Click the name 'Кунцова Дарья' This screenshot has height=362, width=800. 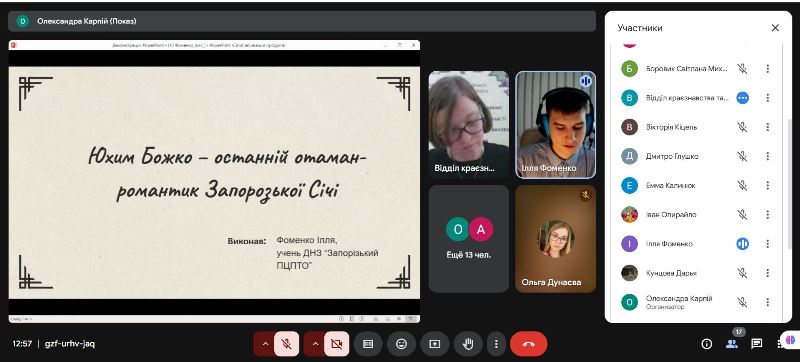(671, 273)
